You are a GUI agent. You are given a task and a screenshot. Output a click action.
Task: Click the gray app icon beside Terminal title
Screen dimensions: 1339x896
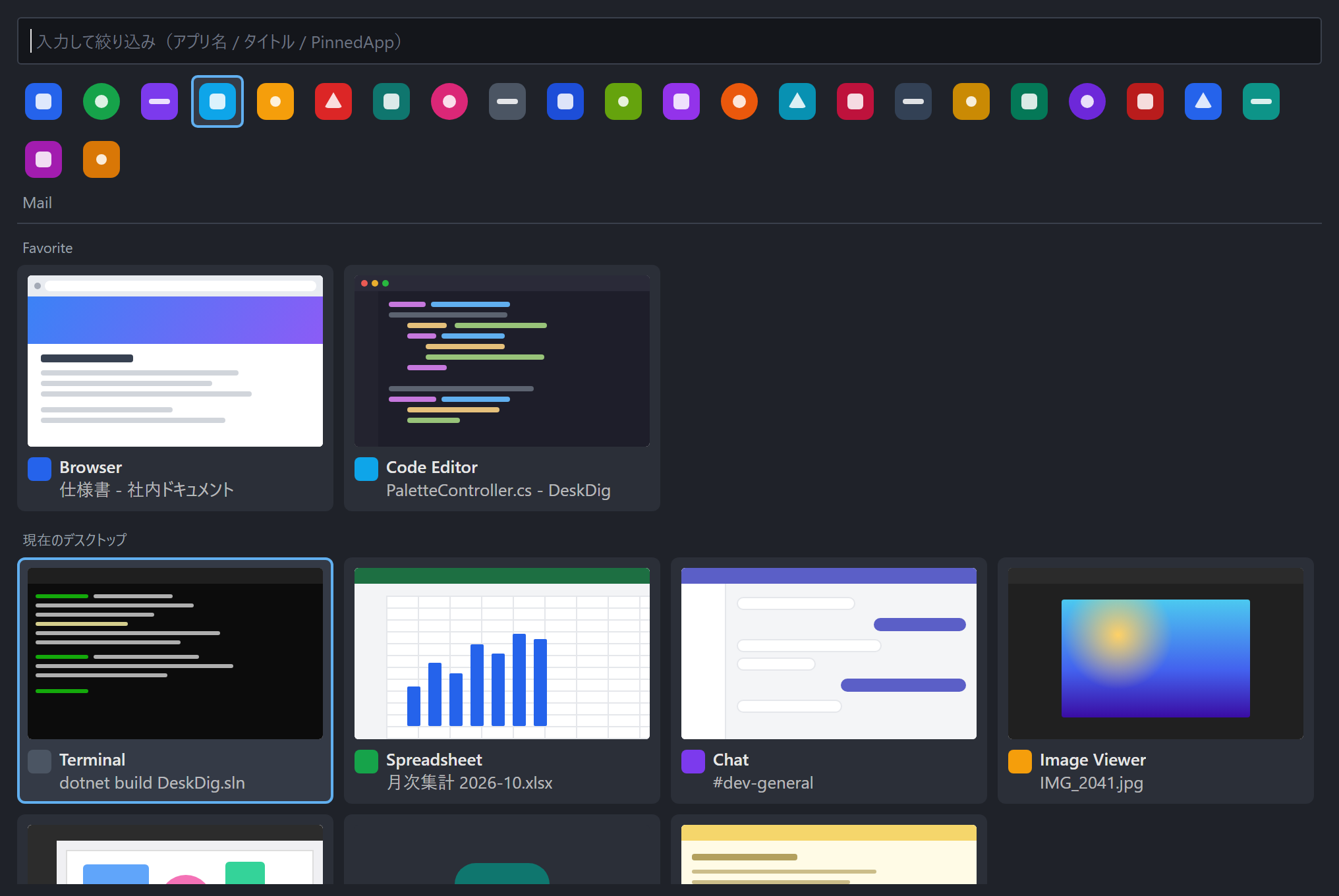point(40,762)
